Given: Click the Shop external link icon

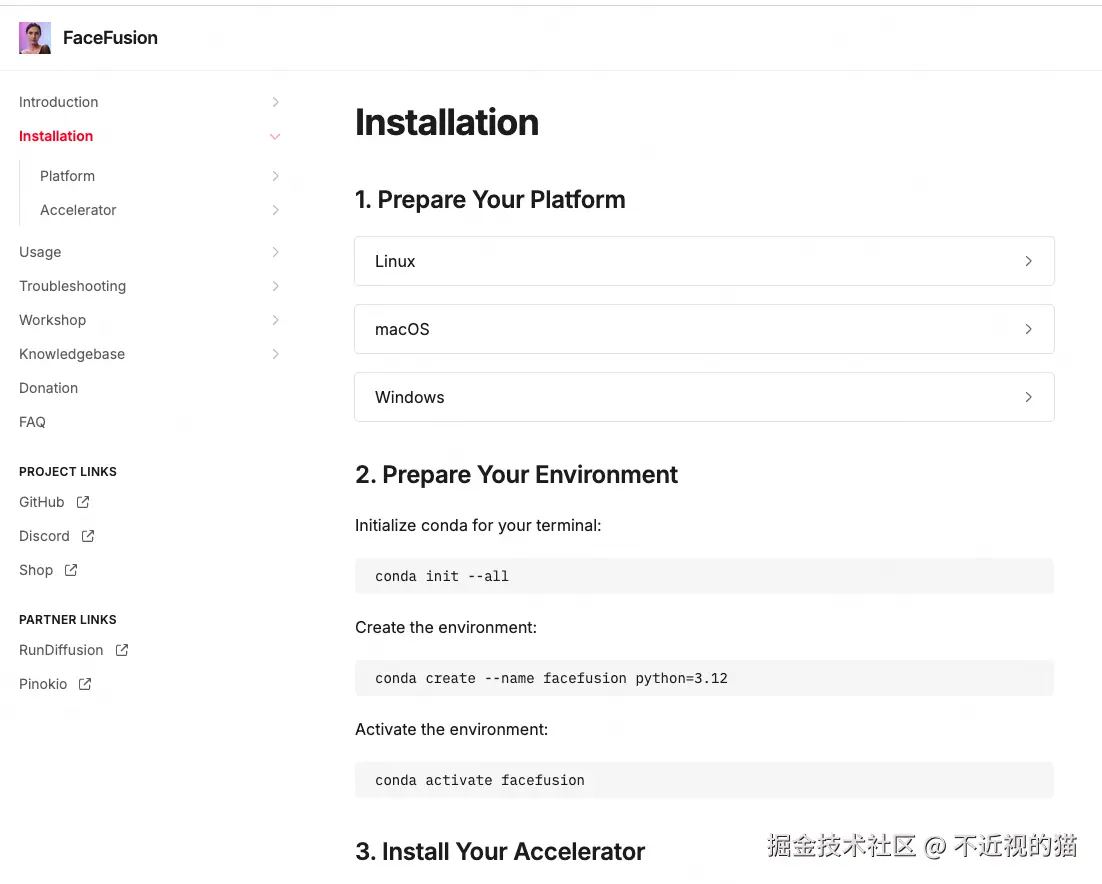Looking at the screenshot, I should [71, 570].
